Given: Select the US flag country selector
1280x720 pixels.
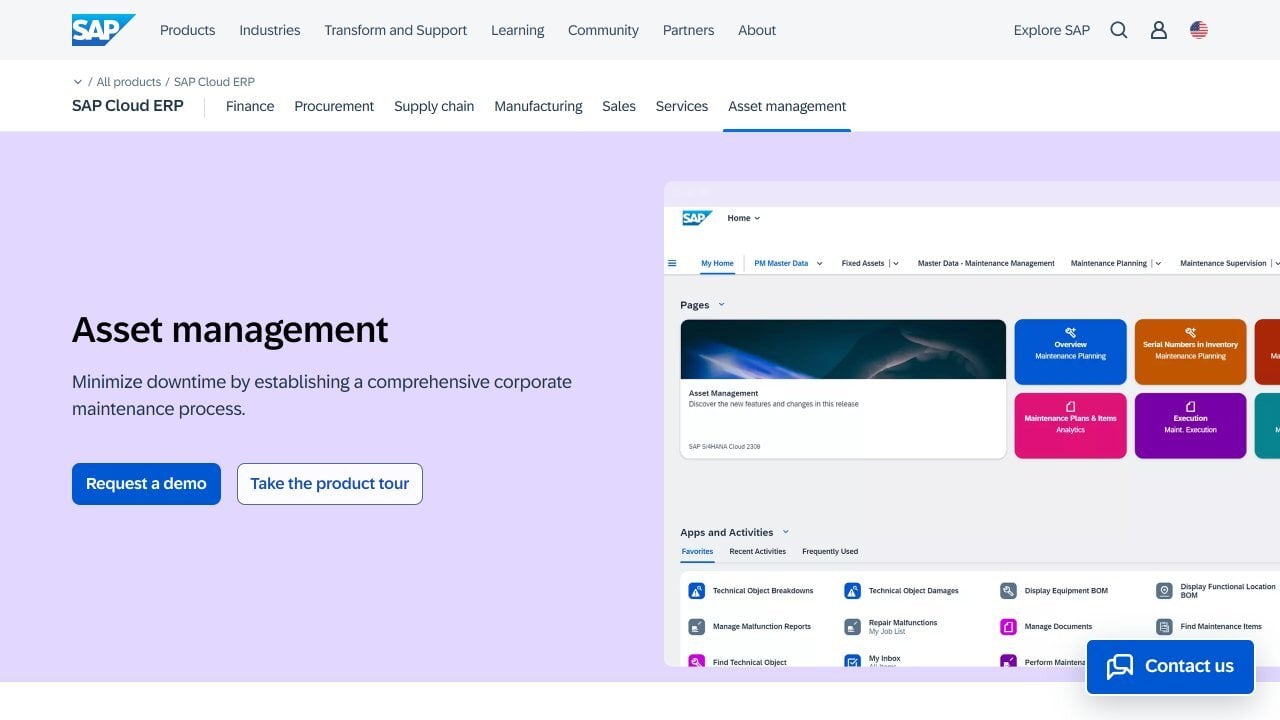Looking at the screenshot, I should tap(1199, 30).
